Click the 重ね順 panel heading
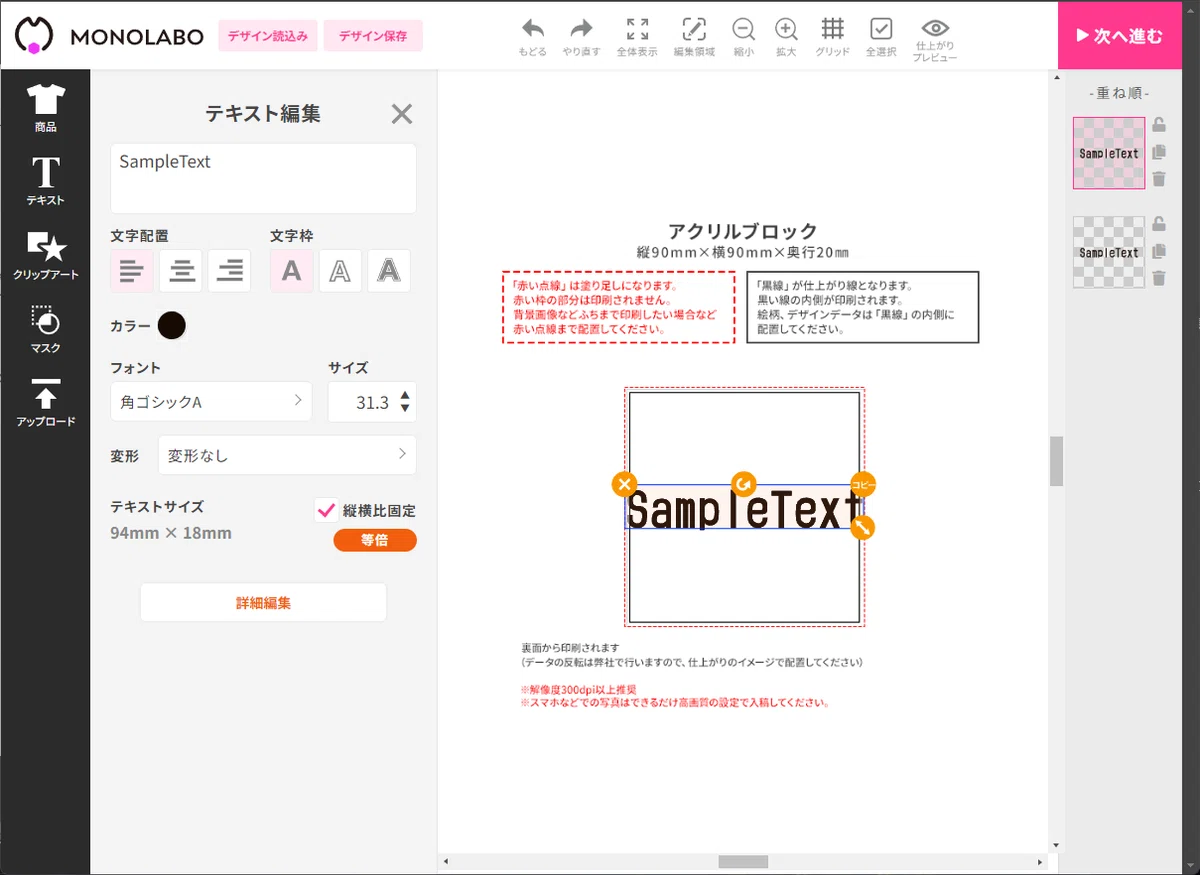The image size is (1200, 875). click(1119, 93)
